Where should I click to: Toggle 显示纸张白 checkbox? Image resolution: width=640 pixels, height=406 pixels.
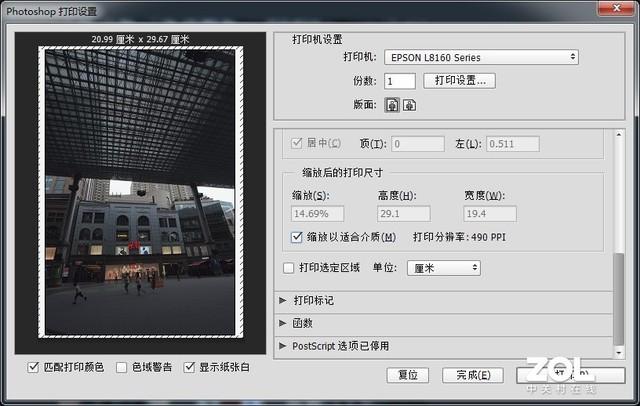click(x=190, y=368)
